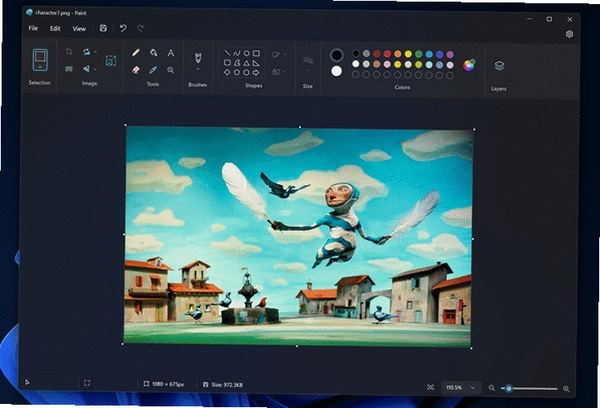Screen dimensions: 600x408
Task: Pick the lime palette swatch
Action: (x=419, y=65)
